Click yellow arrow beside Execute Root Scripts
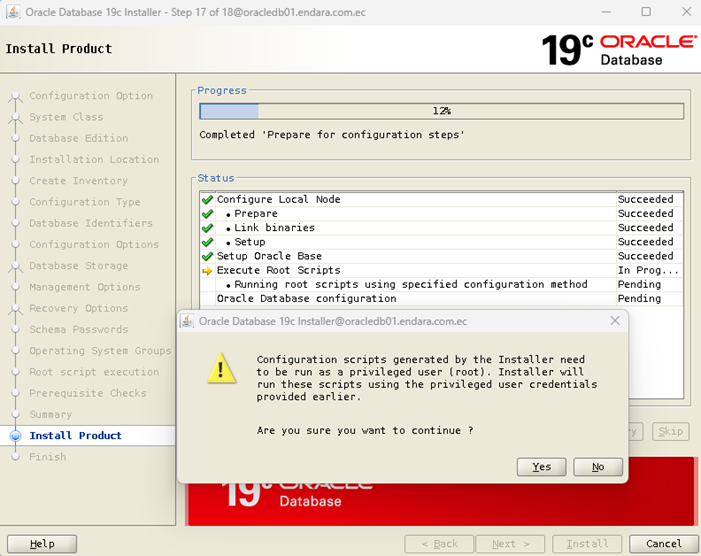This screenshot has width=701, height=556. click(x=207, y=270)
